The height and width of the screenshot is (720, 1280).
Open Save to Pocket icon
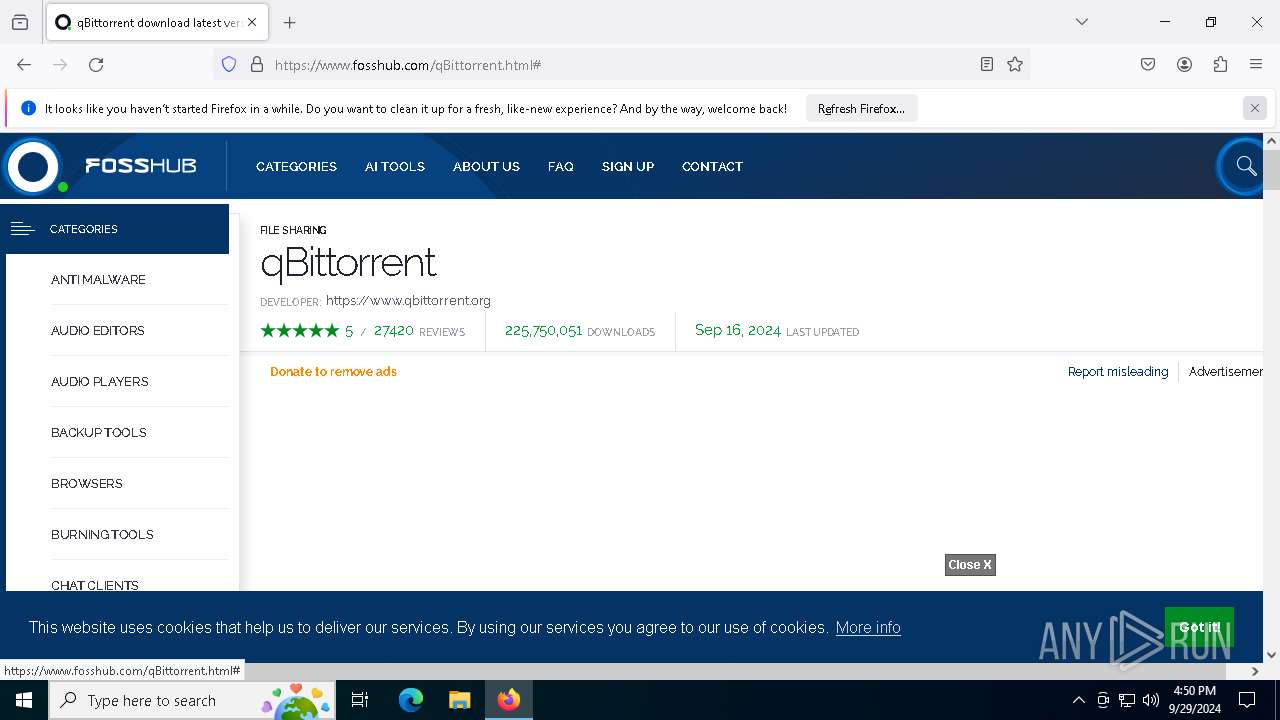tap(1148, 65)
